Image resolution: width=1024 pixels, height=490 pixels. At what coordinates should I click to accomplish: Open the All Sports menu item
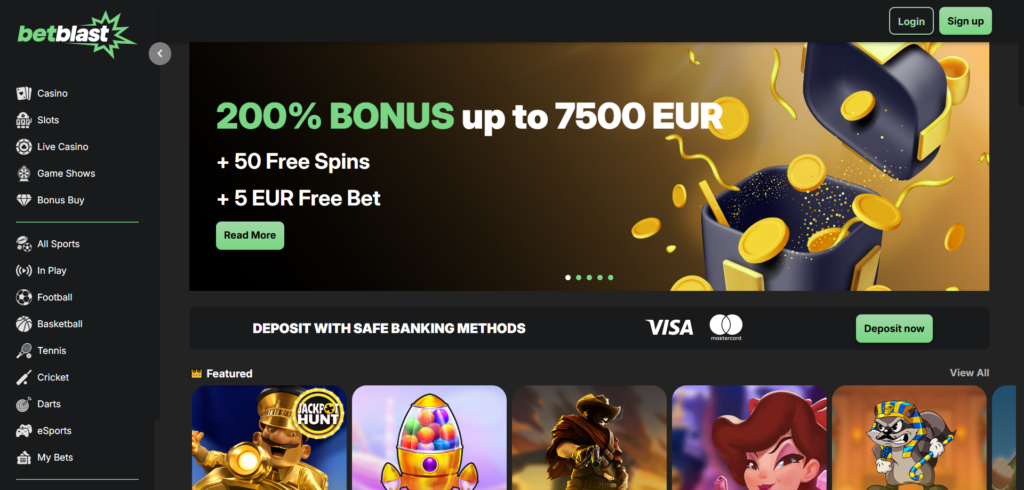pos(58,244)
